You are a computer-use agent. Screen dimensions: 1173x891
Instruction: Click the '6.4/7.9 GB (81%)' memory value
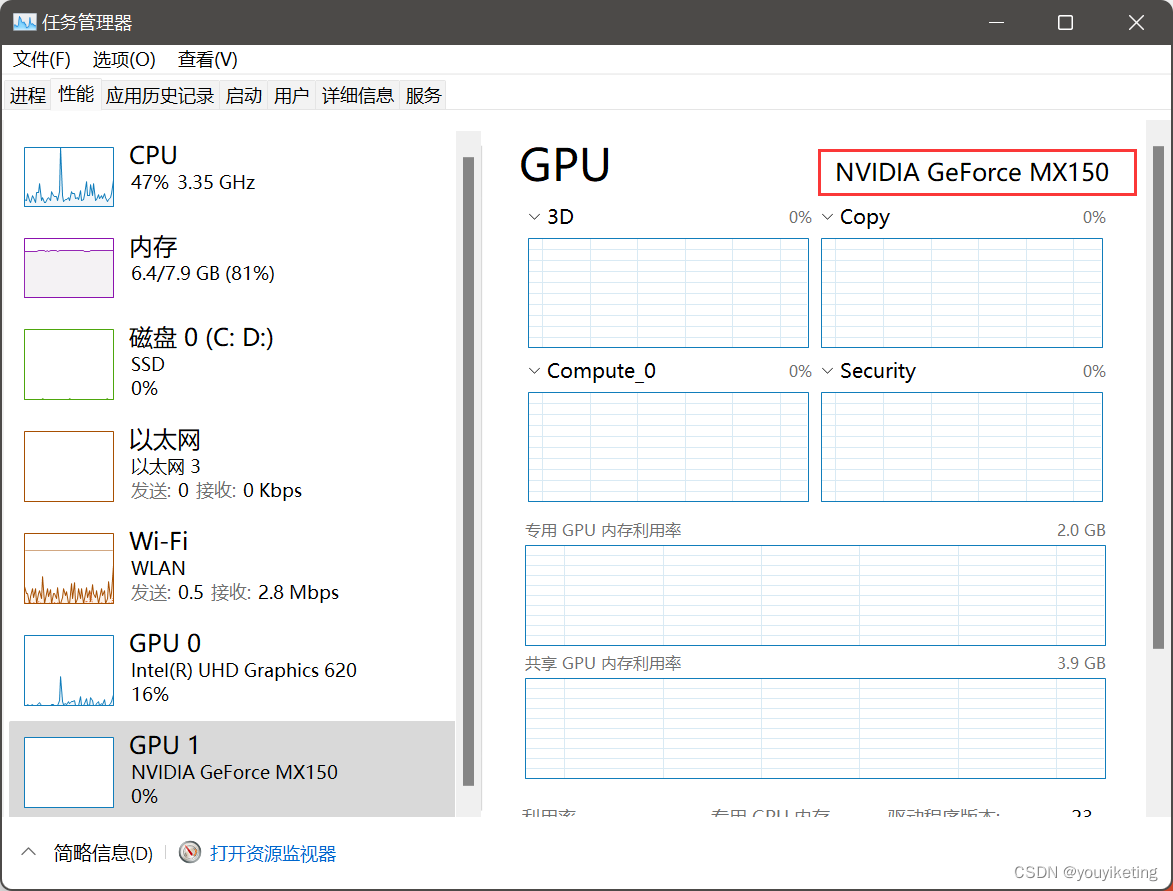(203, 274)
